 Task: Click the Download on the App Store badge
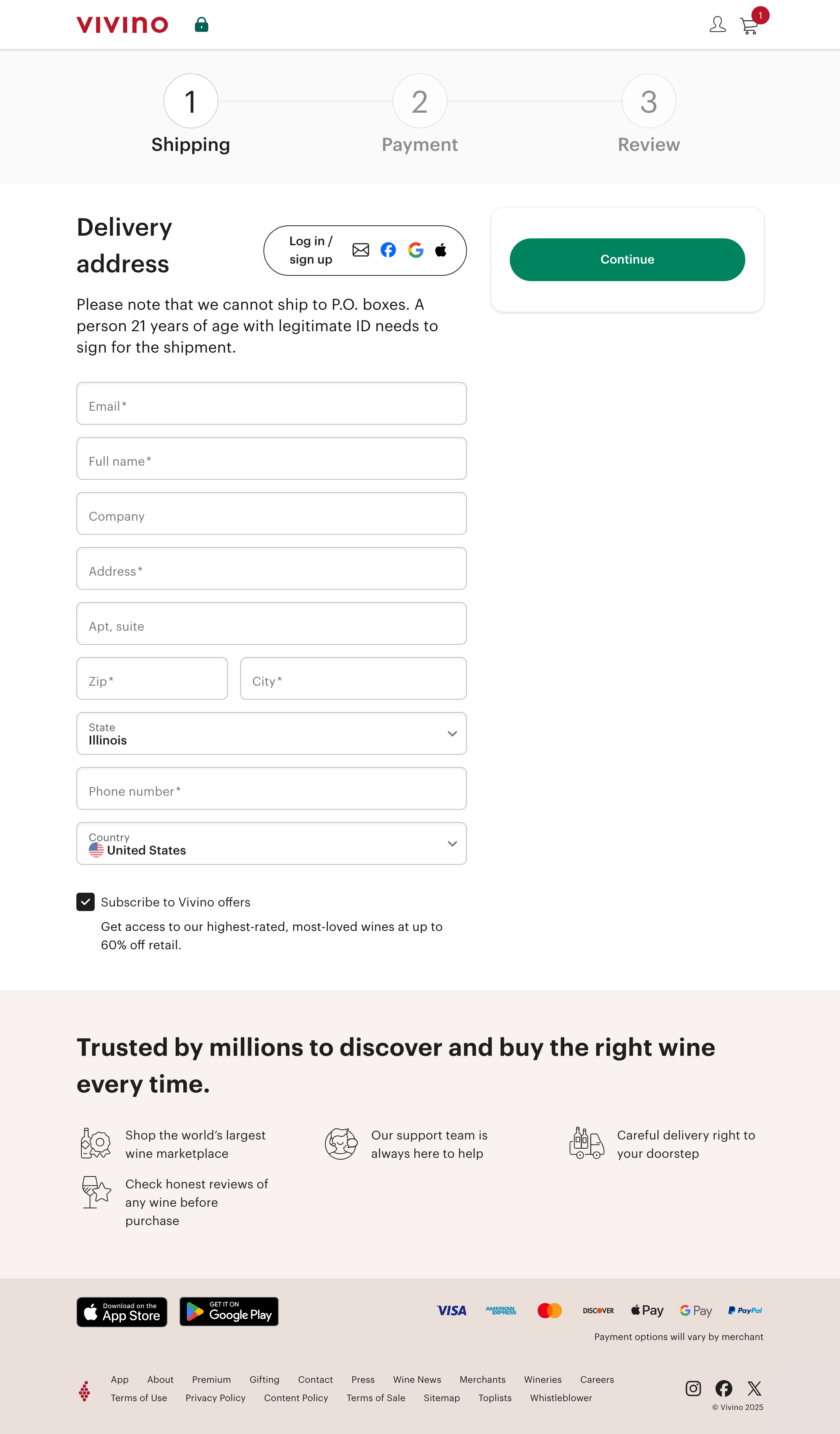[x=122, y=1312]
